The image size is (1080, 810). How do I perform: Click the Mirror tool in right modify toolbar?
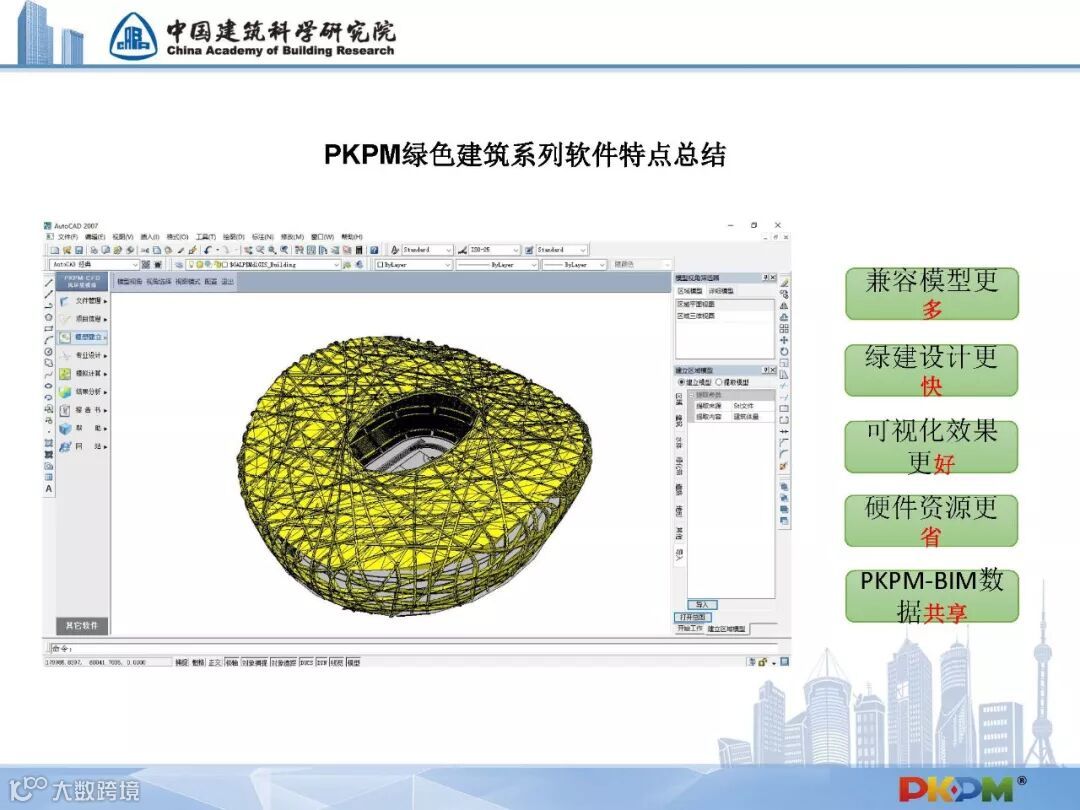tap(784, 306)
